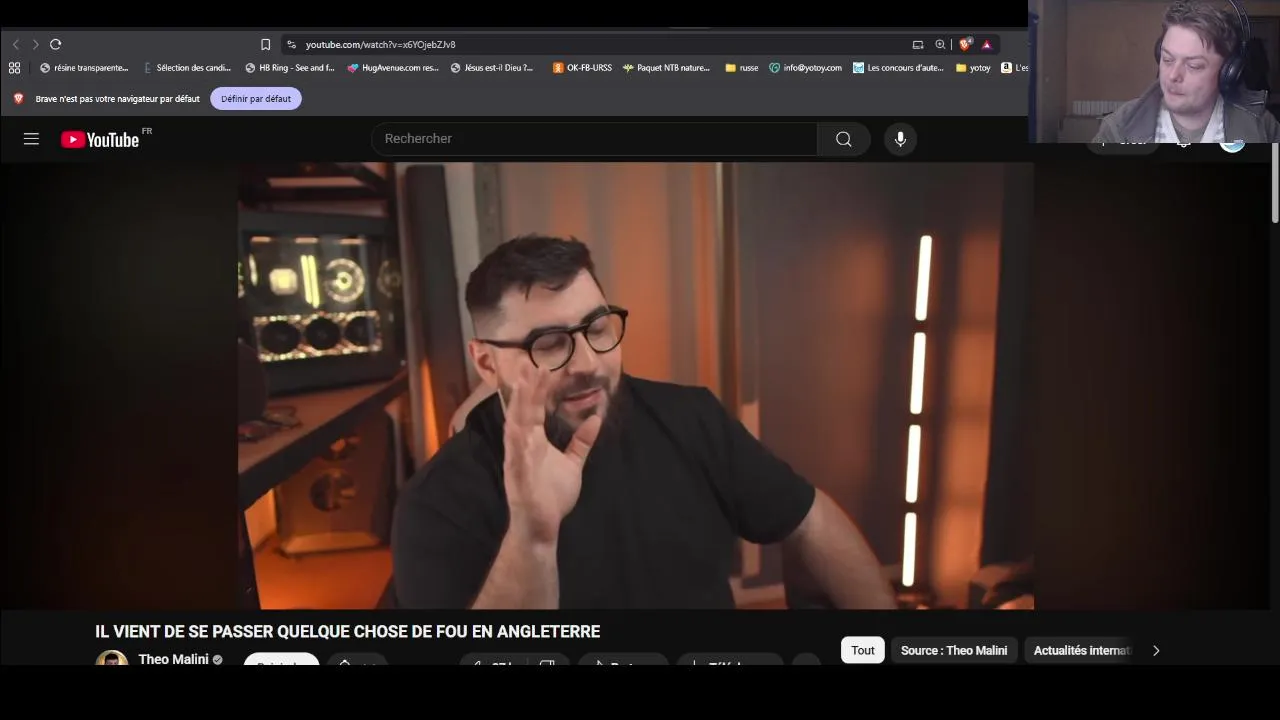Screen dimensions: 1280x720
Task: Reload the current YouTube page
Action: coord(56,44)
